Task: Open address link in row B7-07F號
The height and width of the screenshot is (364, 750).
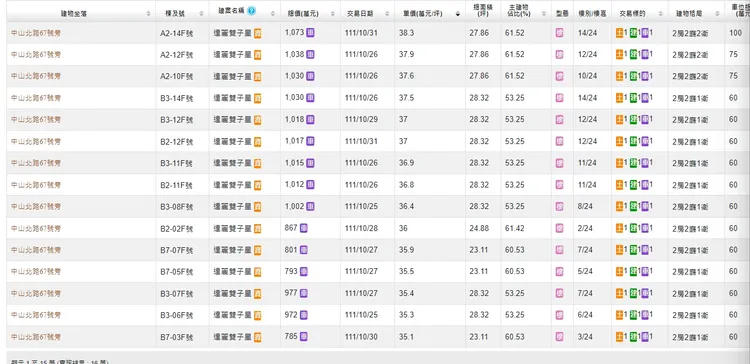Action: tap(36, 250)
